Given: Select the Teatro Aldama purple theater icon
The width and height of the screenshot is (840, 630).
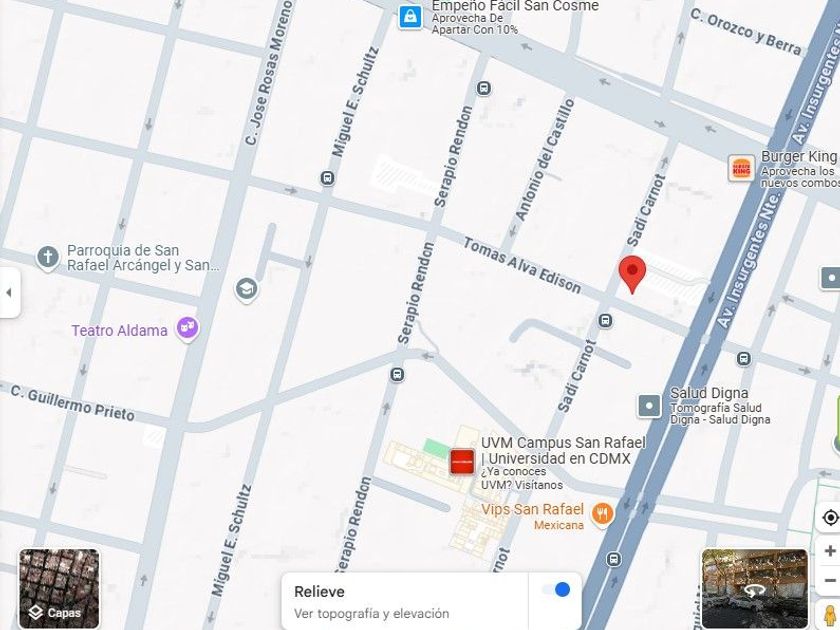Looking at the screenshot, I should pyautogui.click(x=188, y=328).
